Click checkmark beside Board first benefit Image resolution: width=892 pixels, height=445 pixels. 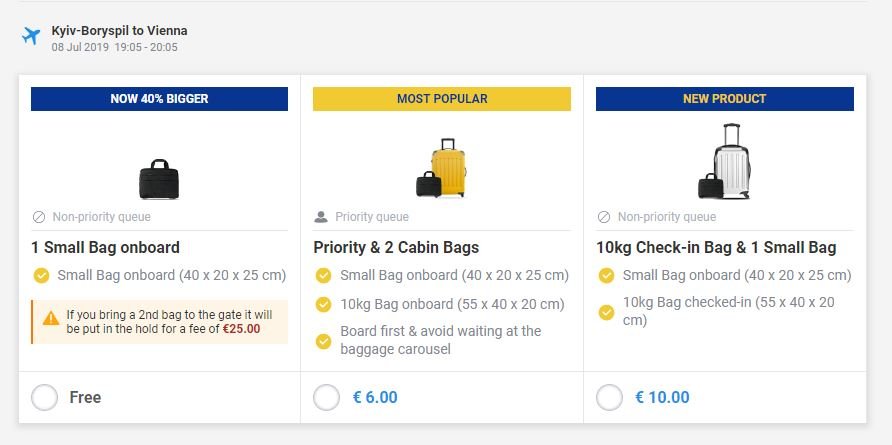tap(324, 340)
